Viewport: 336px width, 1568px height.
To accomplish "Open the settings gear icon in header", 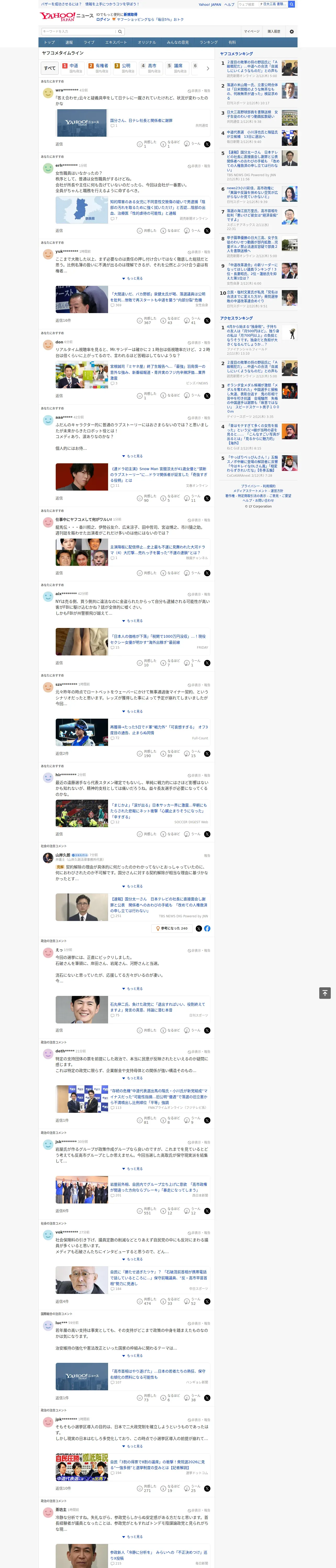I will [292, 32].
